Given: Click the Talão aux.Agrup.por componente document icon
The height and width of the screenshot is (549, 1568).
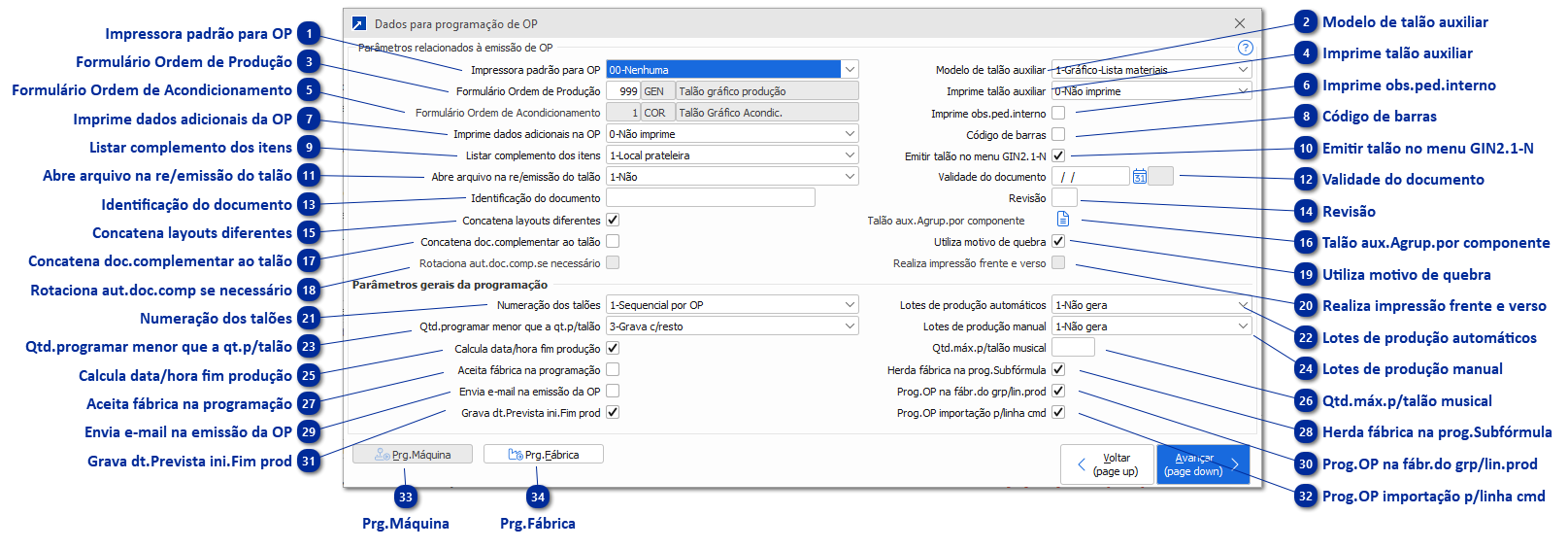Looking at the screenshot, I should (x=1062, y=219).
